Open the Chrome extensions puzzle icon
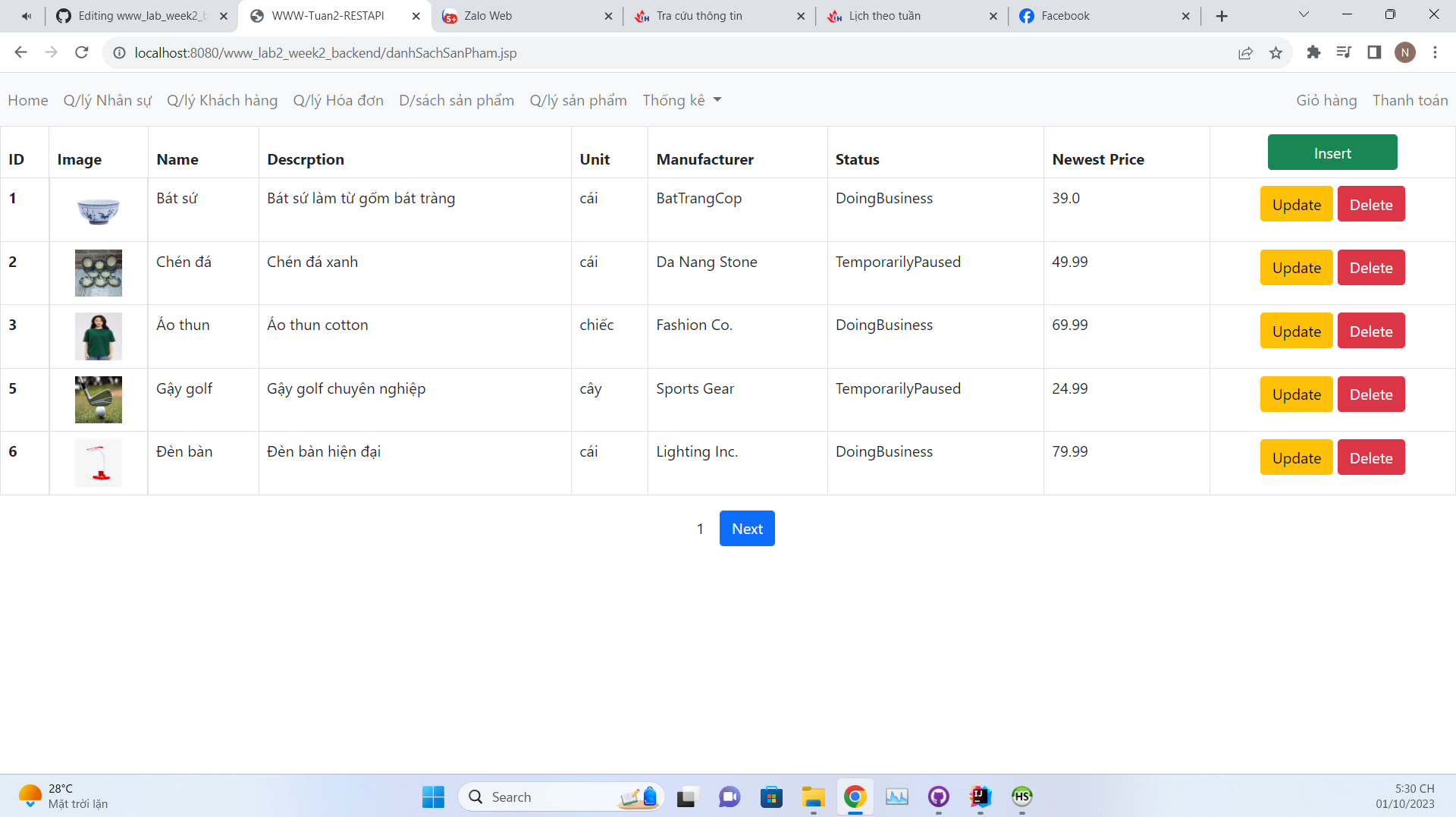The height and width of the screenshot is (817, 1456). (1313, 52)
